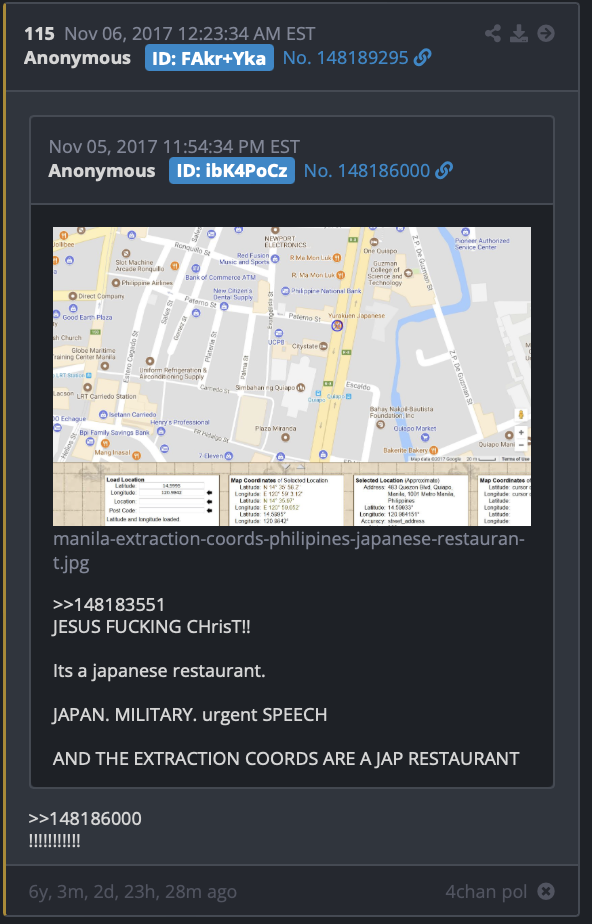
Task: Follow the >>148183551 quote reference
Action: pyautogui.click(x=109, y=605)
